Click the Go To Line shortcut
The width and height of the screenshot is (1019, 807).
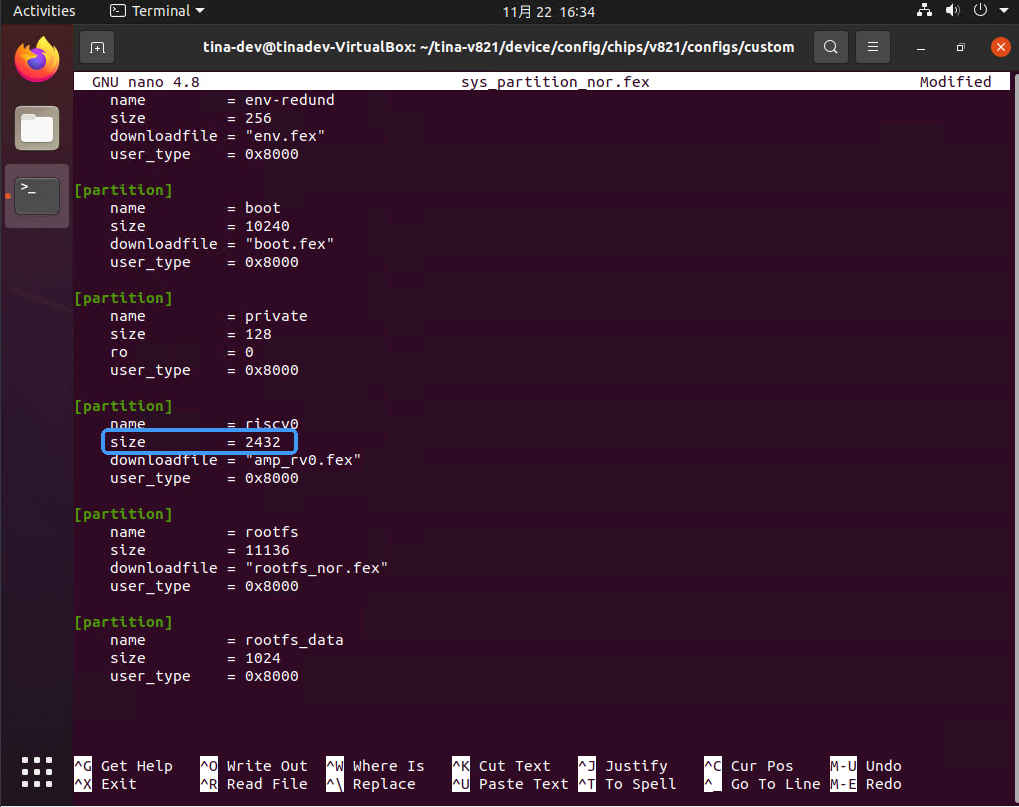[x=763, y=784]
